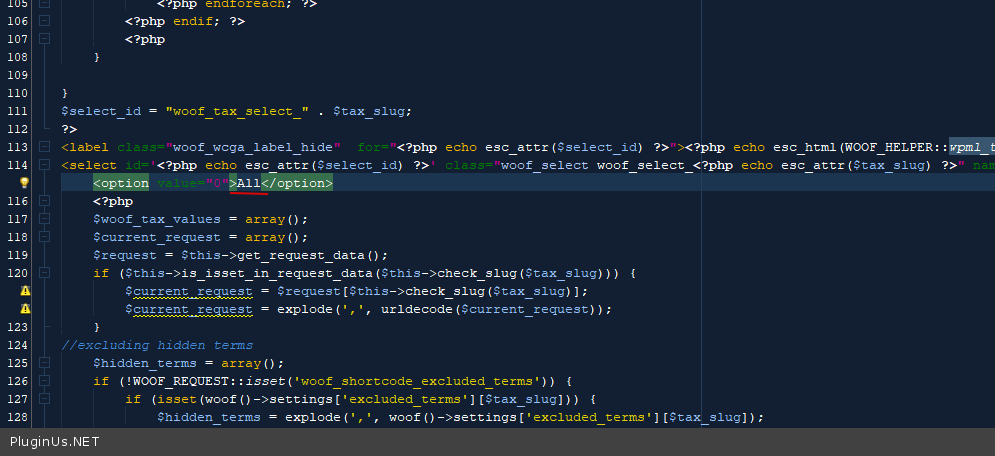Toggle the fold marker at line 127
995x456 pixels.
(44, 399)
